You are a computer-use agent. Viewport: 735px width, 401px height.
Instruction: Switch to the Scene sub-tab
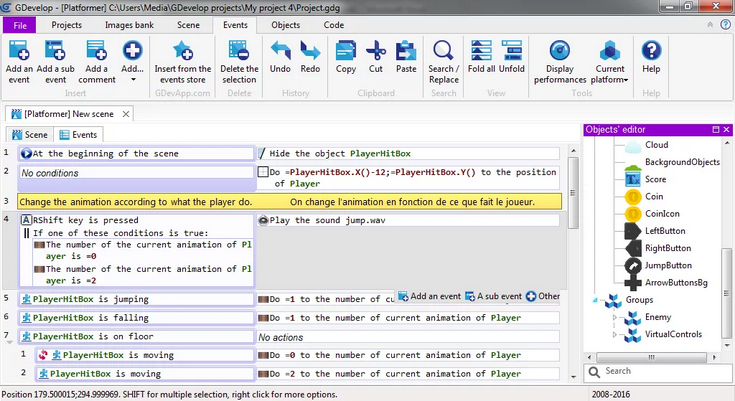click(x=30, y=134)
